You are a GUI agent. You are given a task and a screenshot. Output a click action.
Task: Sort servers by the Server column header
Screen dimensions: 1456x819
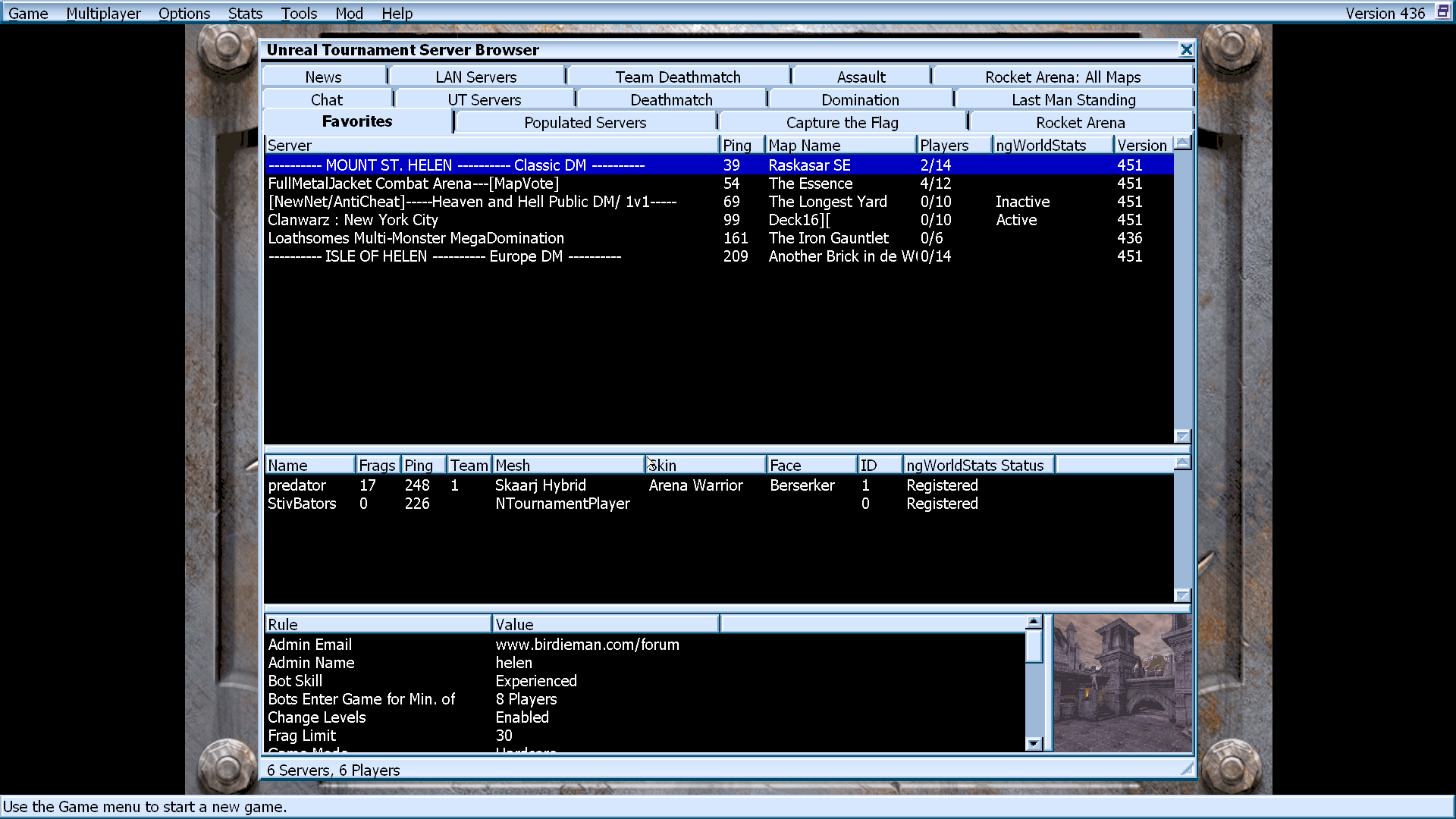pyautogui.click(x=491, y=145)
